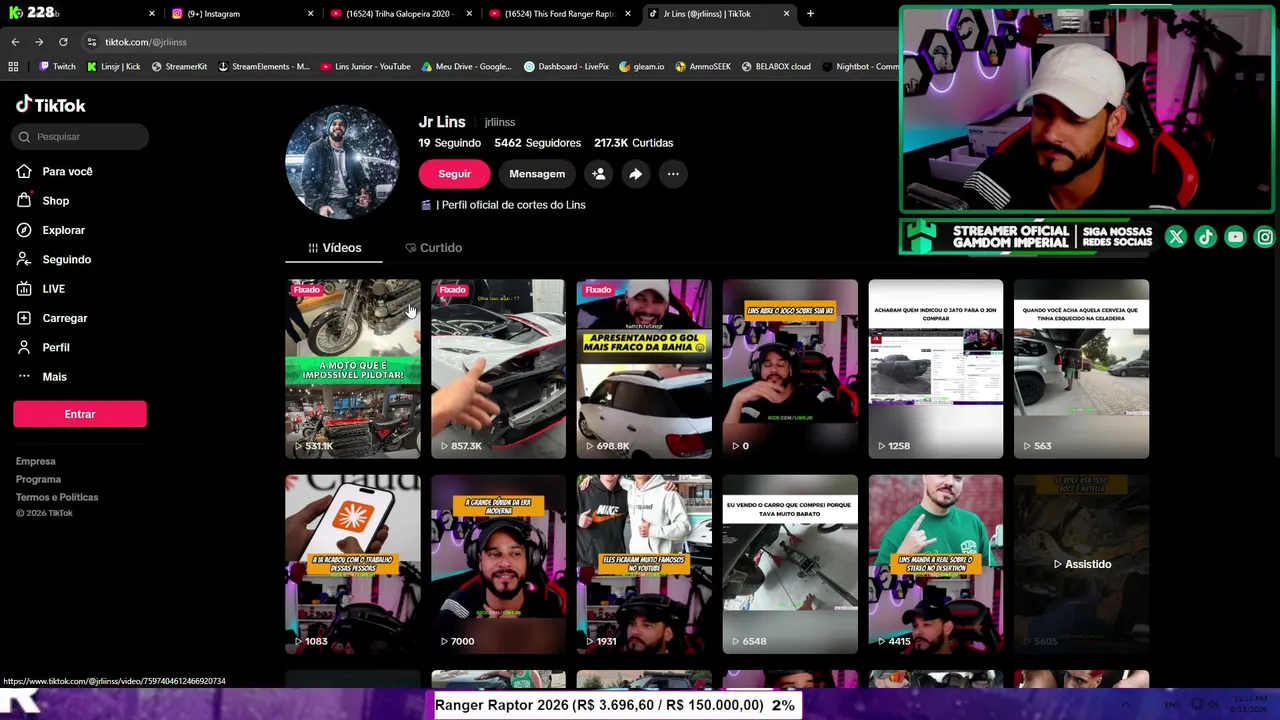
Task: Click the site info icon in the address bar
Action: pyautogui.click(x=92, y=42)
